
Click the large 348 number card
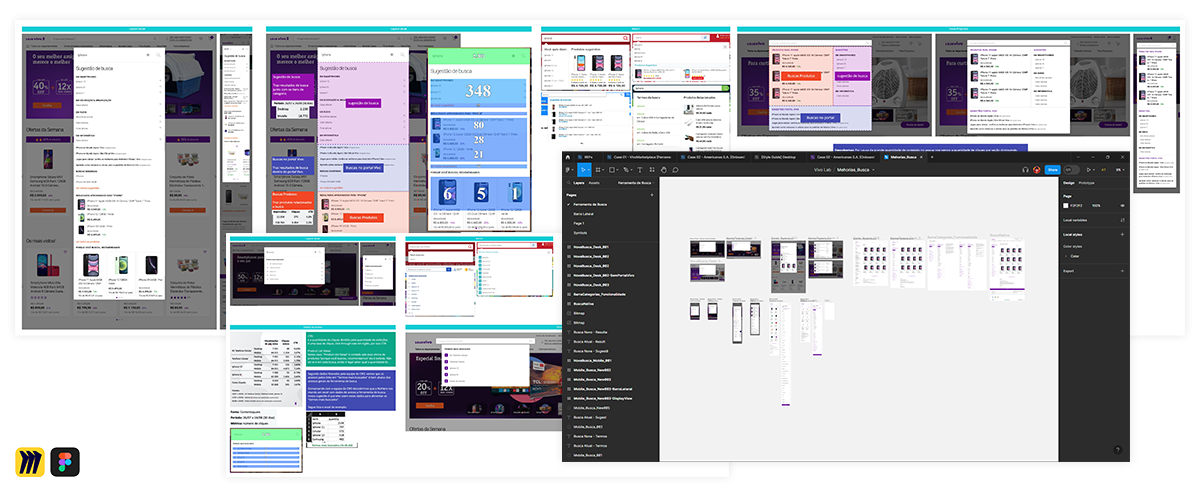pos(478,91)
